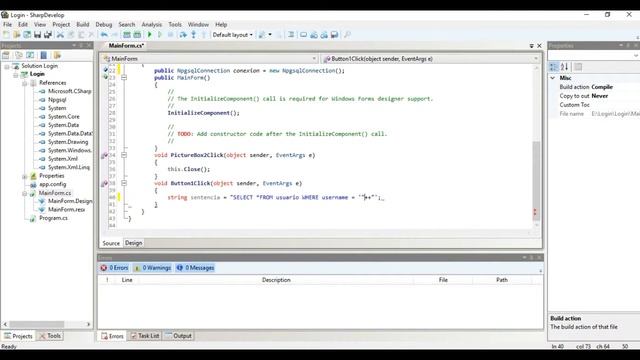This screenshot has width=640, height=360.
Task: Open the Output tab
Action: tap(179, 336)
